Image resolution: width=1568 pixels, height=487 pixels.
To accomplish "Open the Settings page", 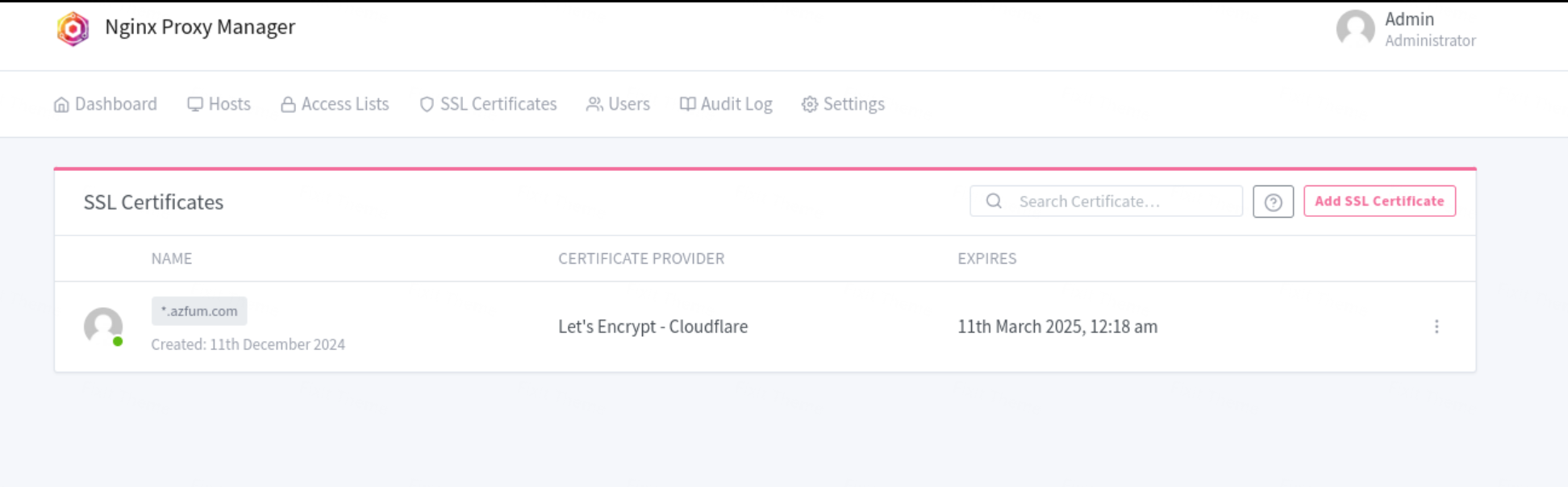I will pos(843,104).
